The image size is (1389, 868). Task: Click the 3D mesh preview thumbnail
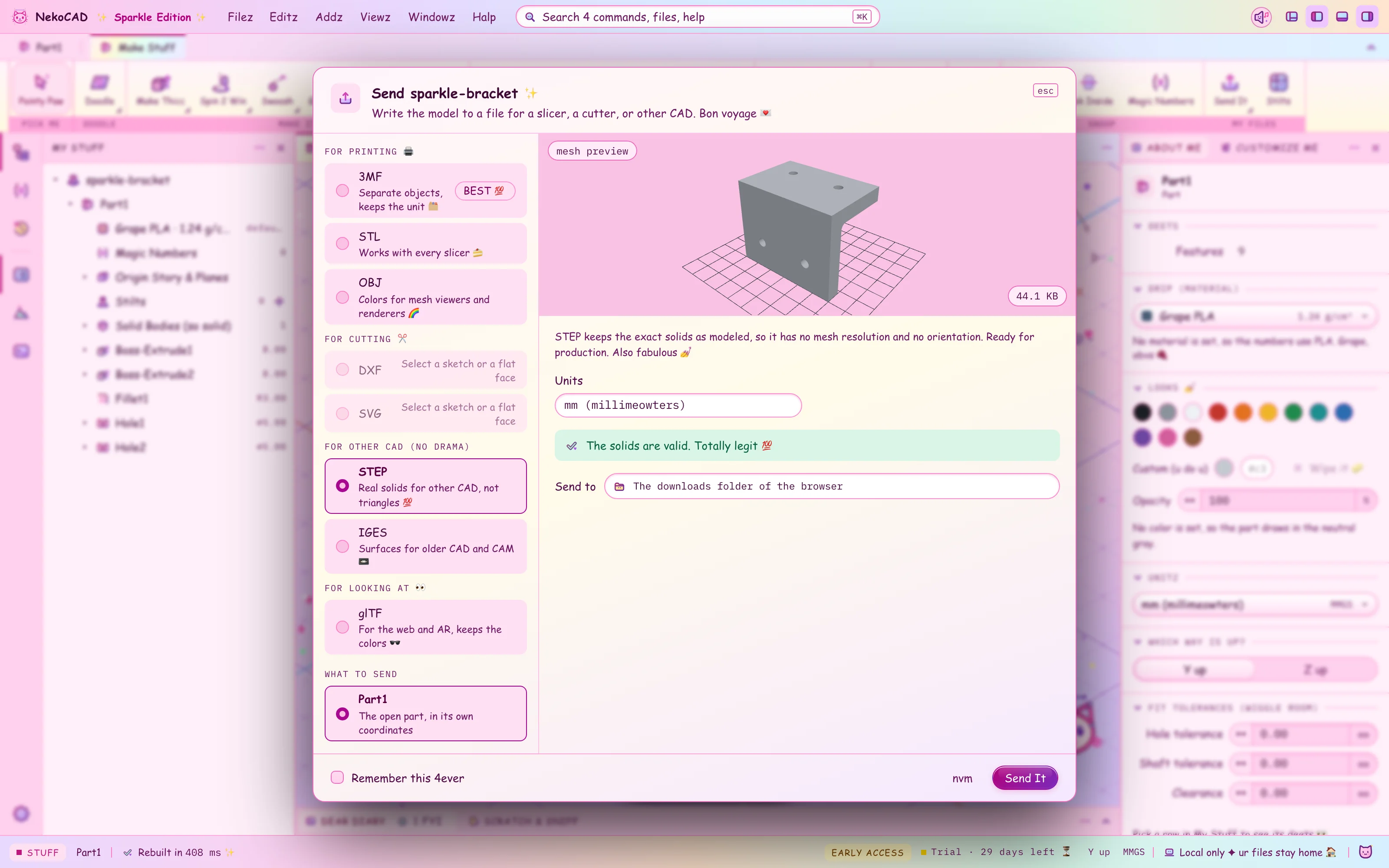[806, 225]
